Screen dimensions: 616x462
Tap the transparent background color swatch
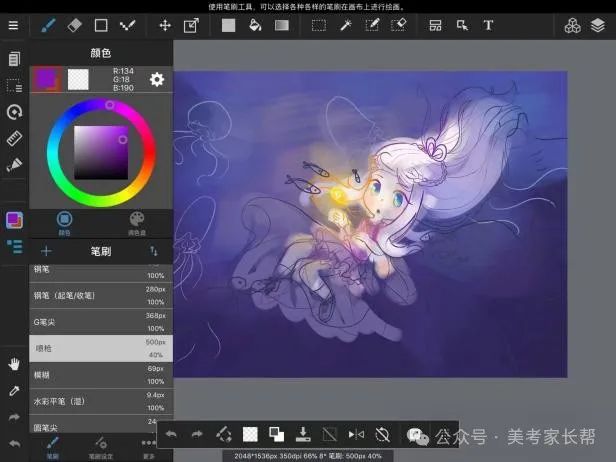(78, 79)
